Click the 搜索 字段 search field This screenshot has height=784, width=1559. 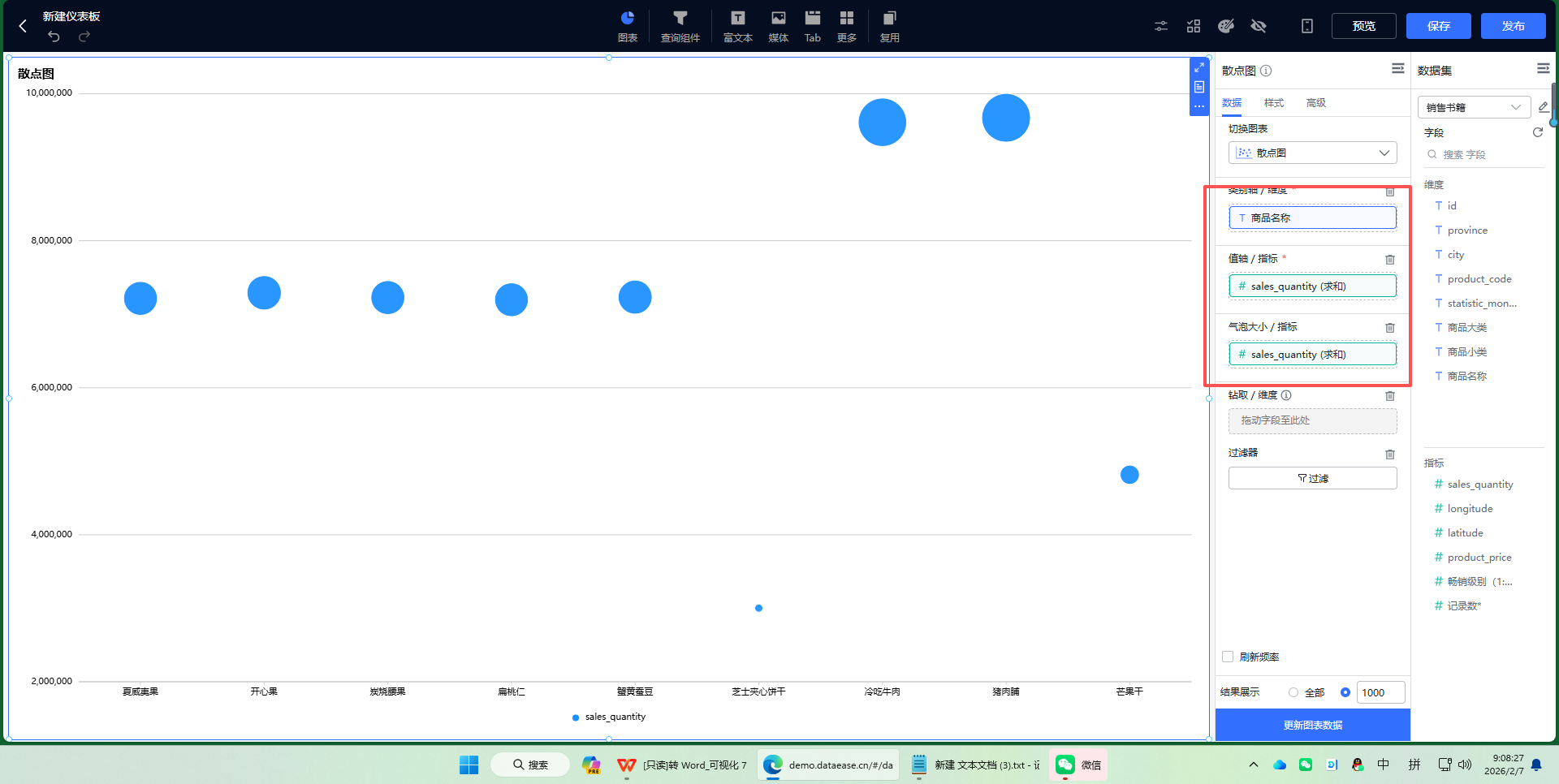point(1484,154)
